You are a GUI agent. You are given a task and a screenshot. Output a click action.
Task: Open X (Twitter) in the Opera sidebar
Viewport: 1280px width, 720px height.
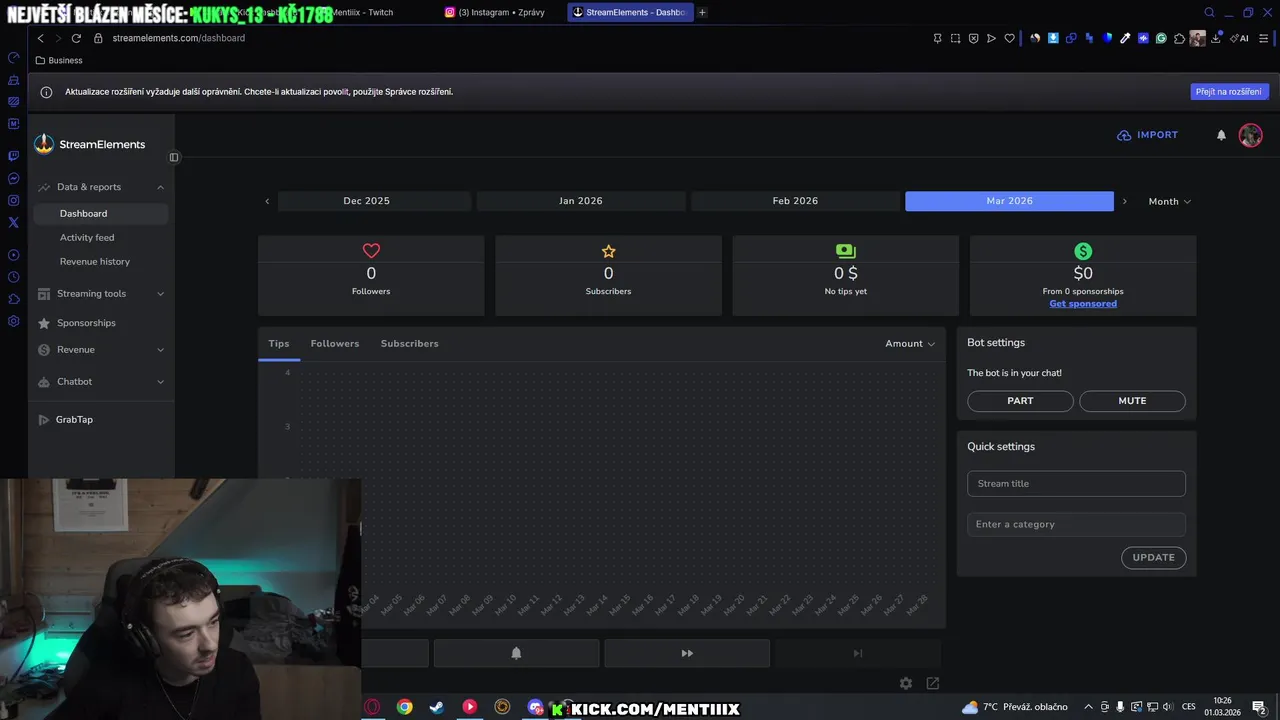click(13, 223)
